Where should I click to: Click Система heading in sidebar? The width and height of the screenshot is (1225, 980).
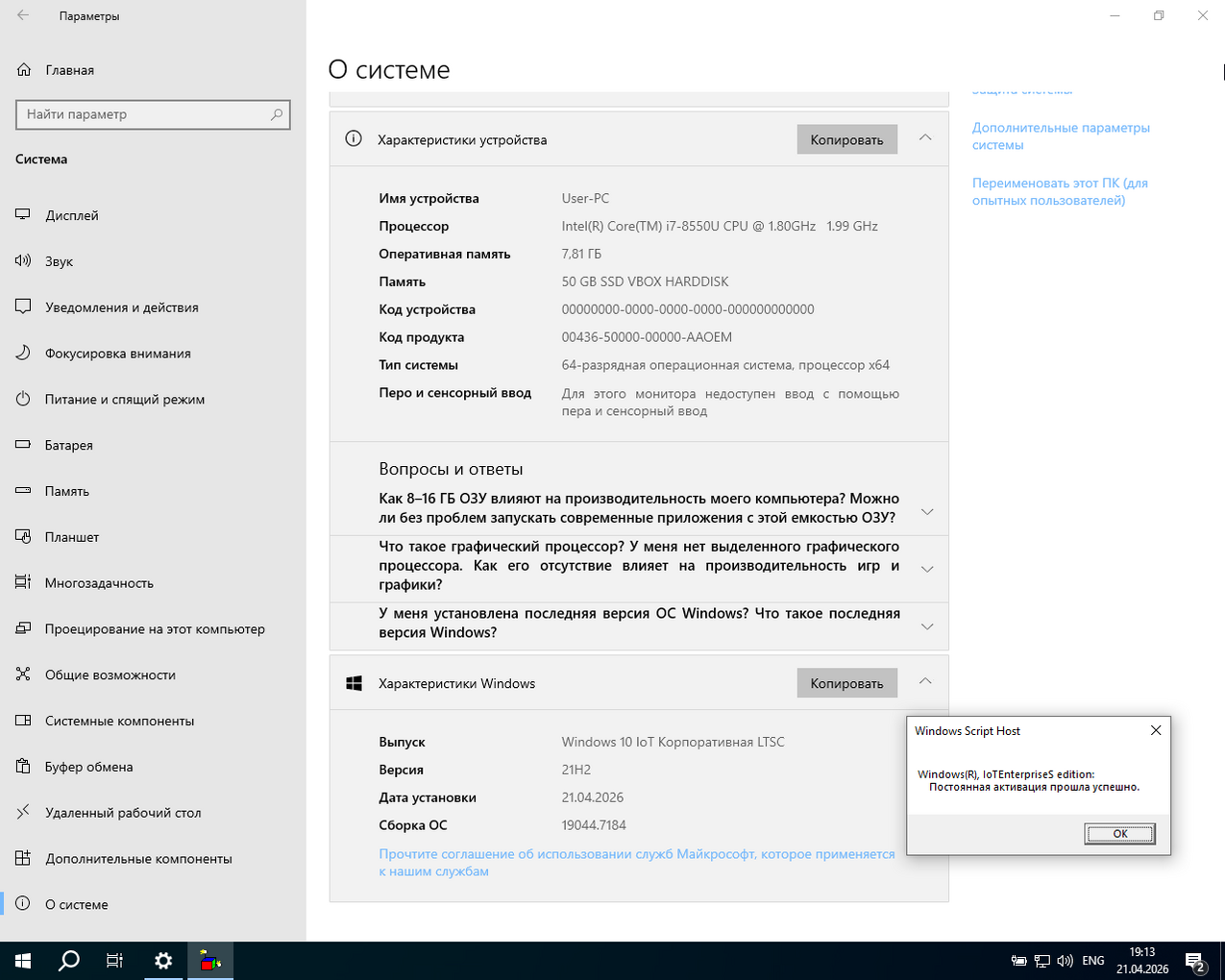point(41,159)
